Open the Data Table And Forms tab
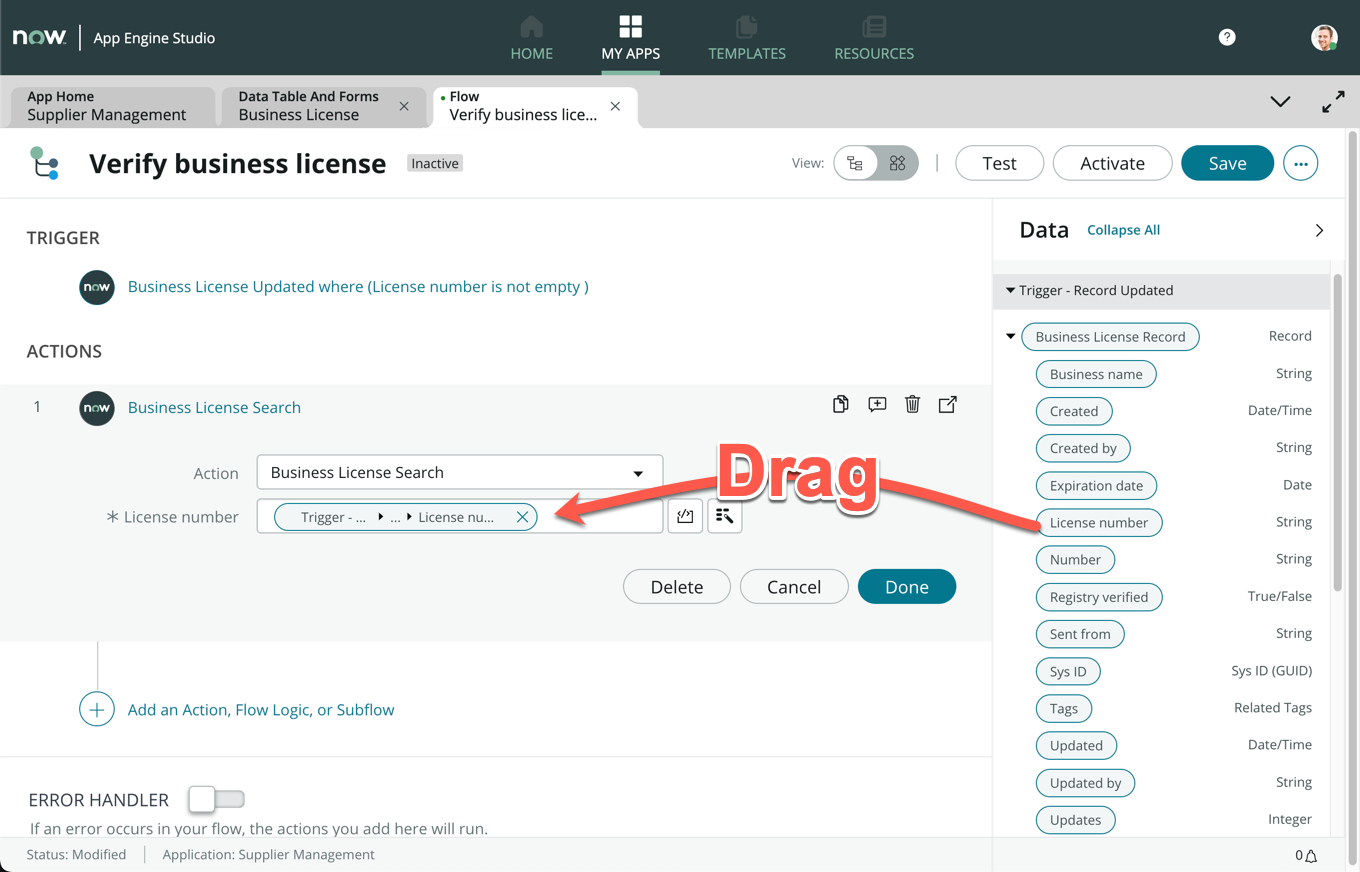This screenshot has height=872, width=1360. point(308,106)
